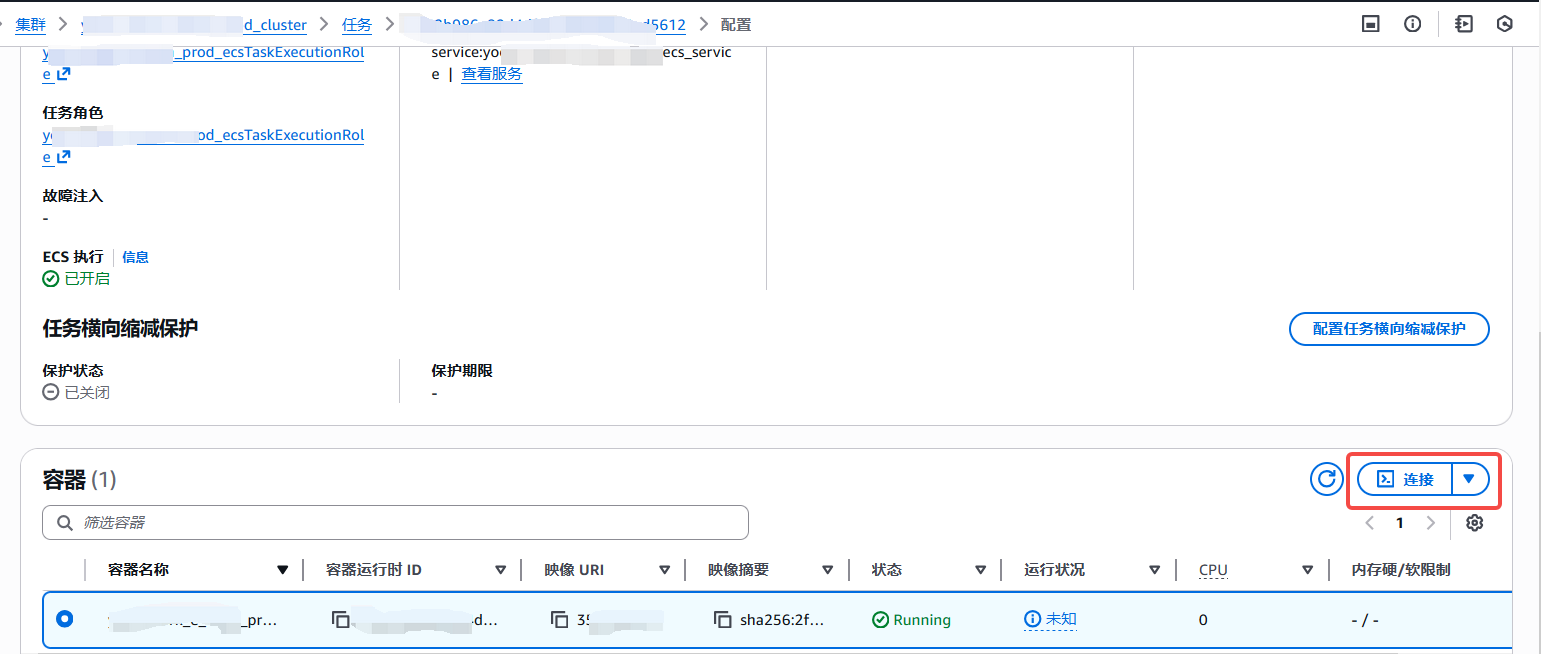Screen dimensions: 1541x654
Task: Copy the image URI value
Action: coord(559,620)
